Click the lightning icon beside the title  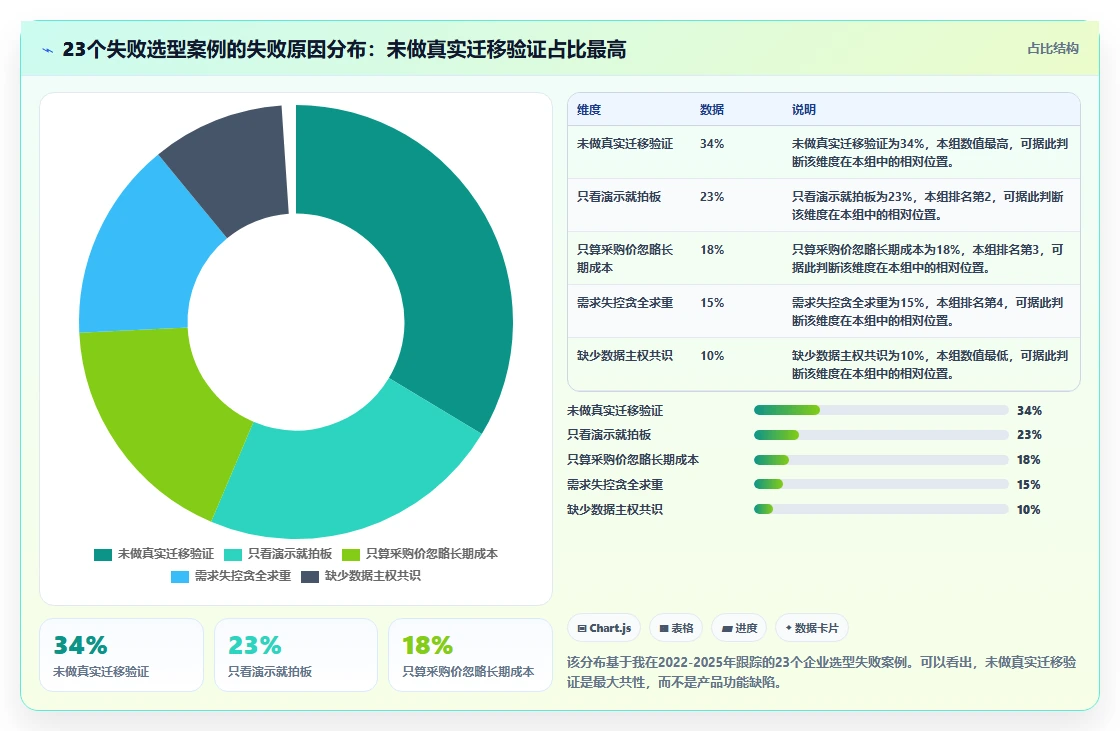(48, 50)
